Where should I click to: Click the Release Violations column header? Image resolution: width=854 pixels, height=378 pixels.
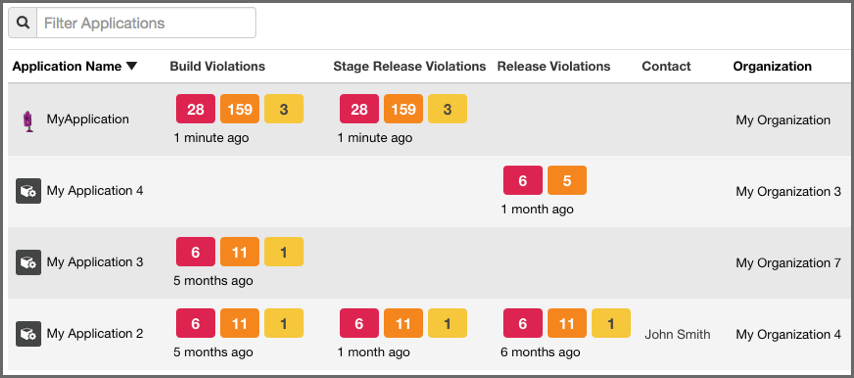553,66
